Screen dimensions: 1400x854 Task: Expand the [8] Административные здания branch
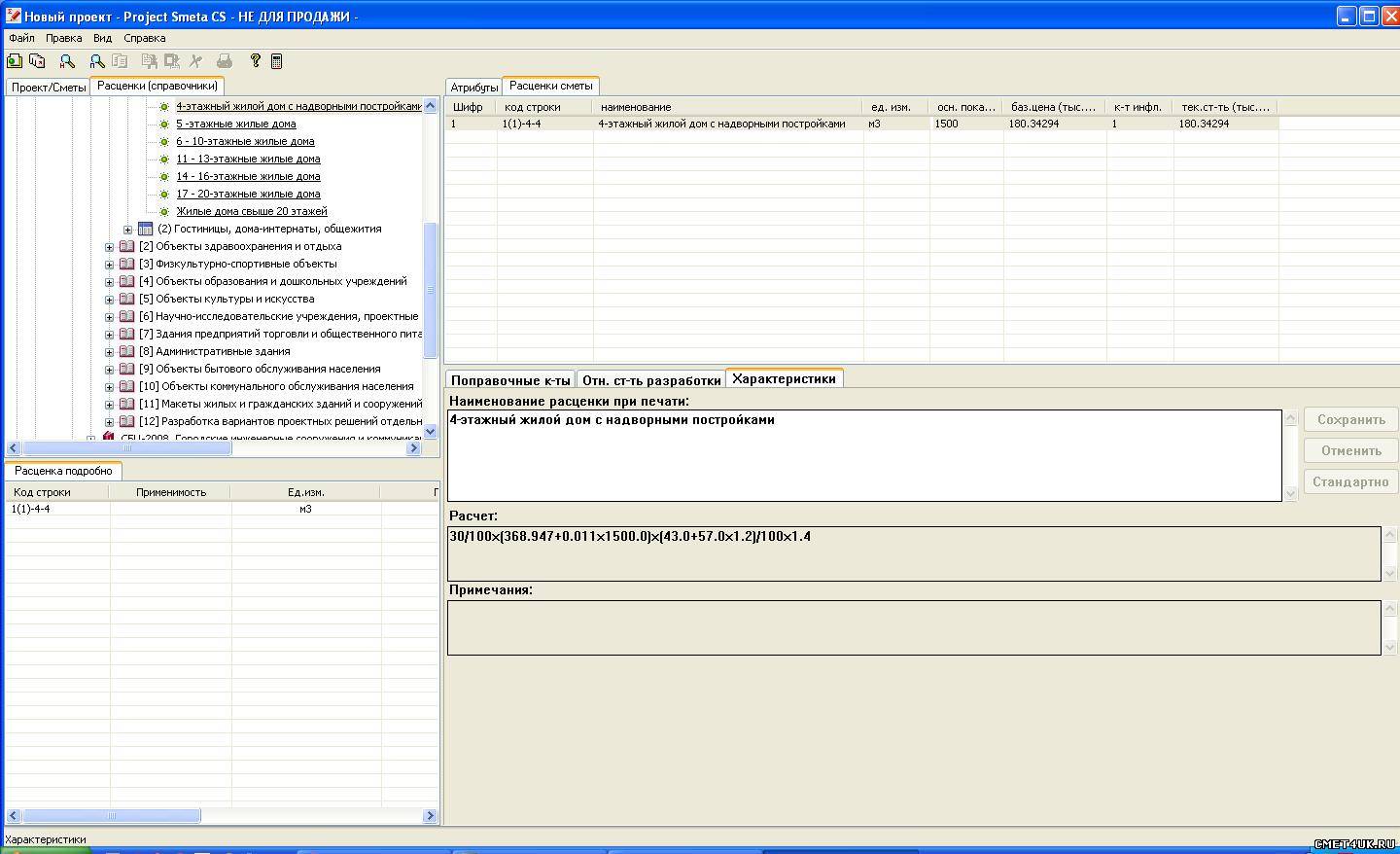(109, 352)
